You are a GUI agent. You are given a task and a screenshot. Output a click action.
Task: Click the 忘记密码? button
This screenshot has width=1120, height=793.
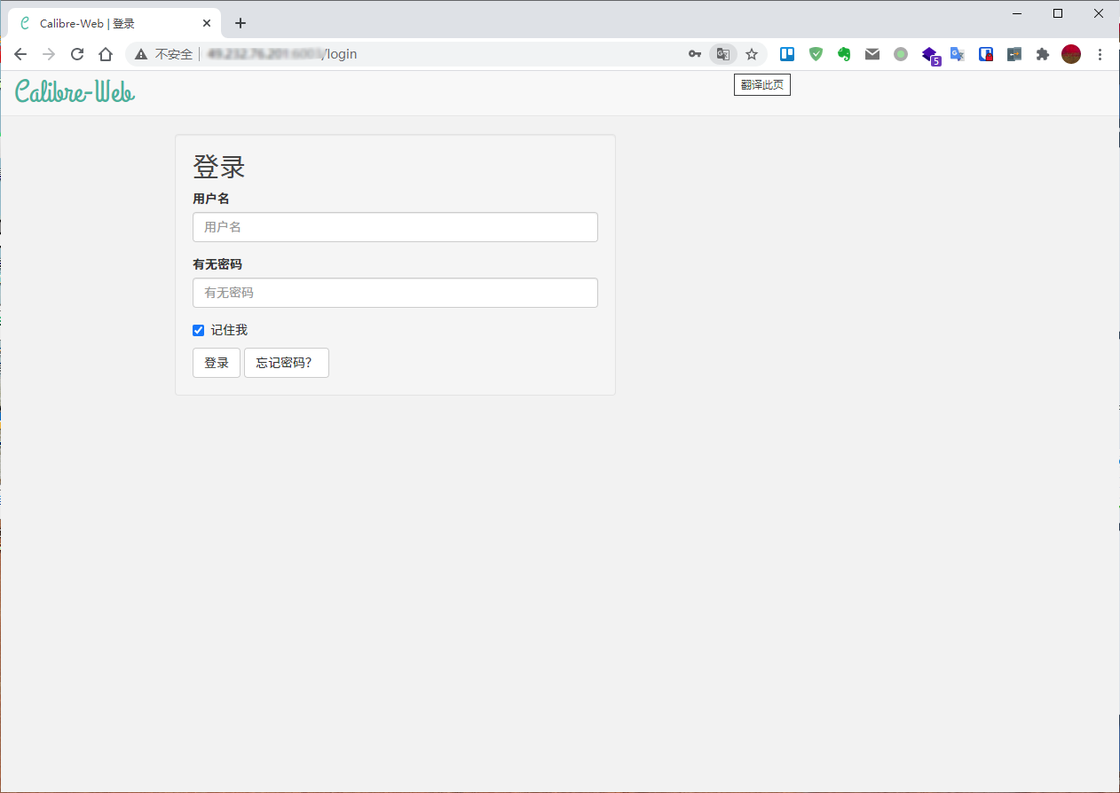click(286, 363)
